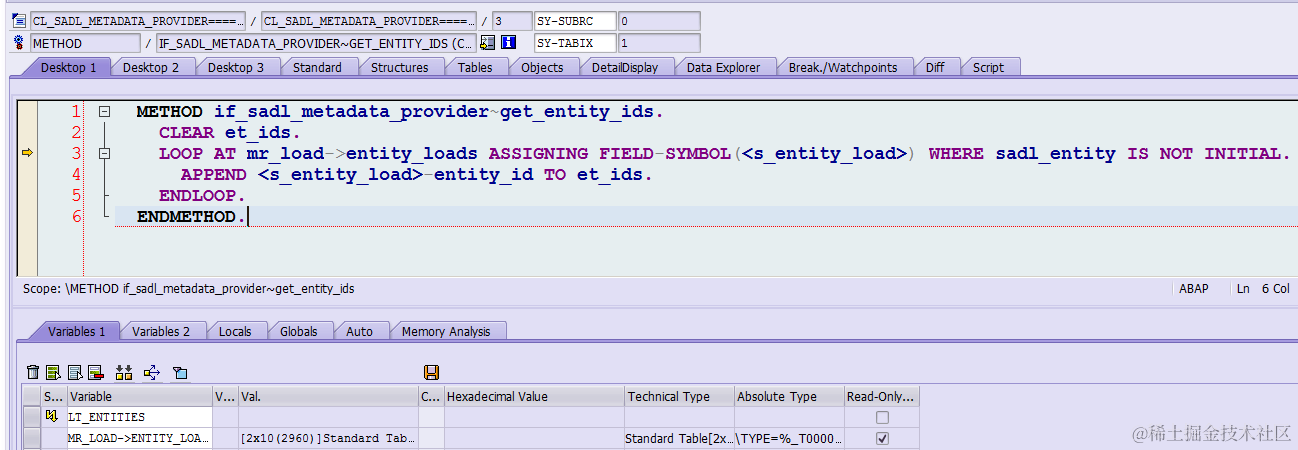Viewport: 1298px width, 450px height.
Task: Click the Variable column header
Action: click(139, 397)
